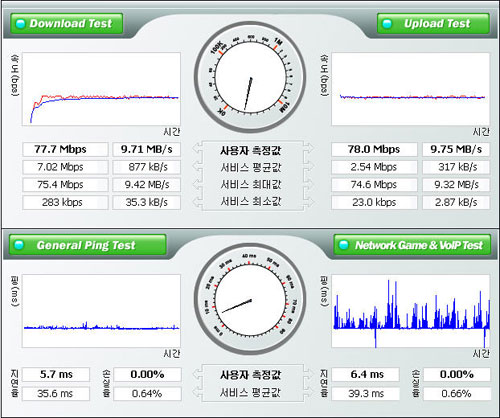Select the 2.87 kB/s value
Viewport: 500px width, 418px height.
tap(456, 202)
